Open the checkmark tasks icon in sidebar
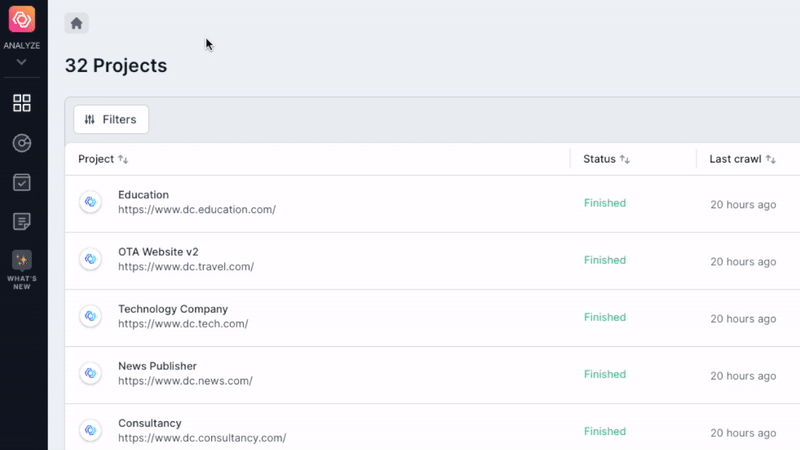The image size is (800, 450). (x=22, y=182)
